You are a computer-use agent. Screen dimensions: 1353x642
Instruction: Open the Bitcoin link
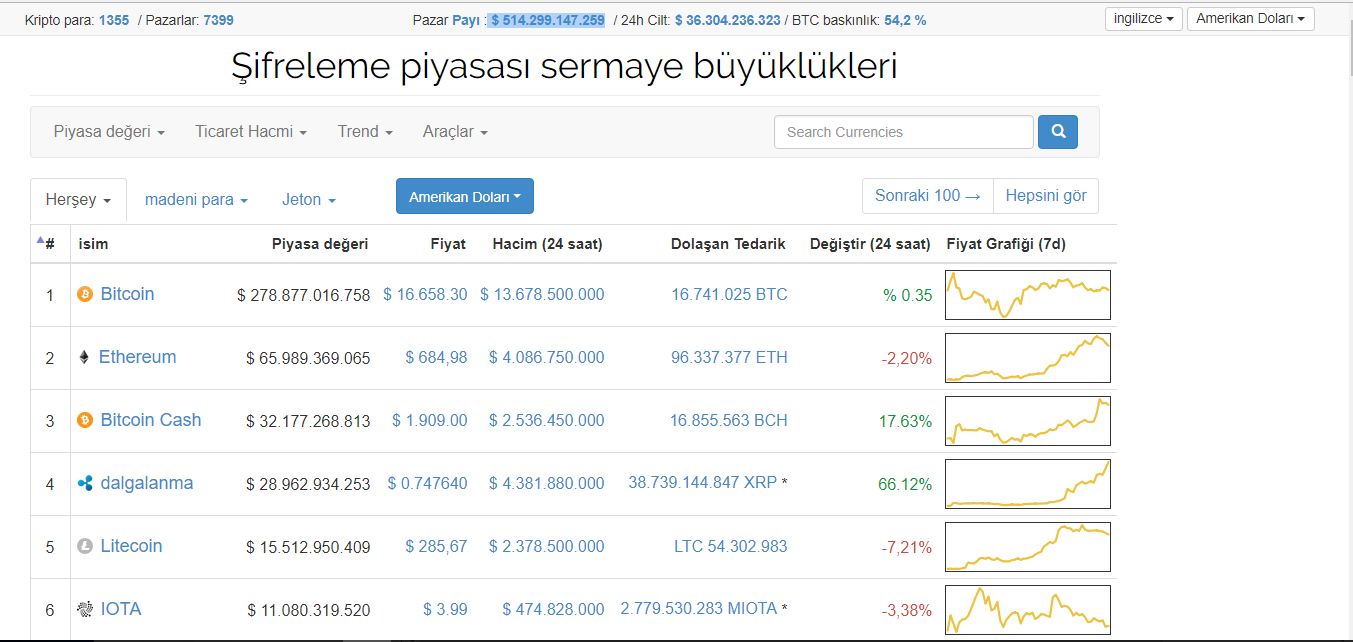(128, 294)
